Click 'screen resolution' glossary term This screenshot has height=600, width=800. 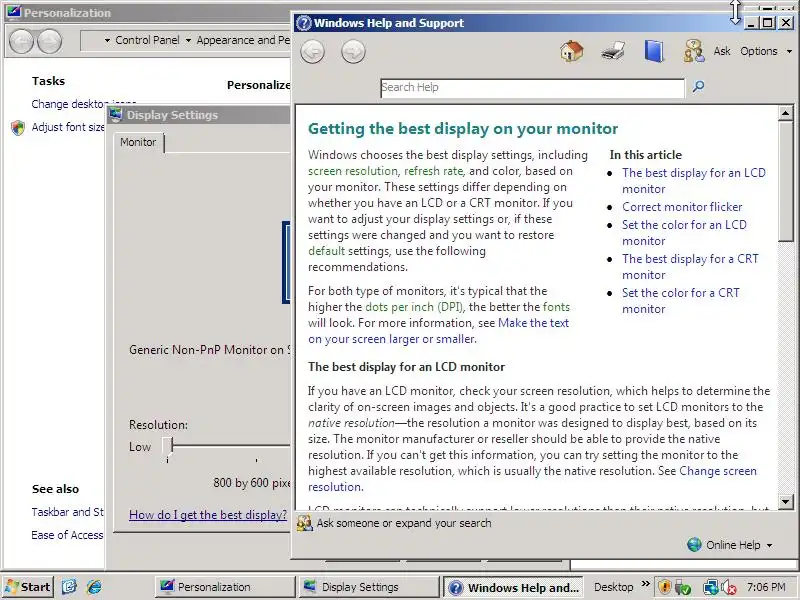click(x=353, y=171)
